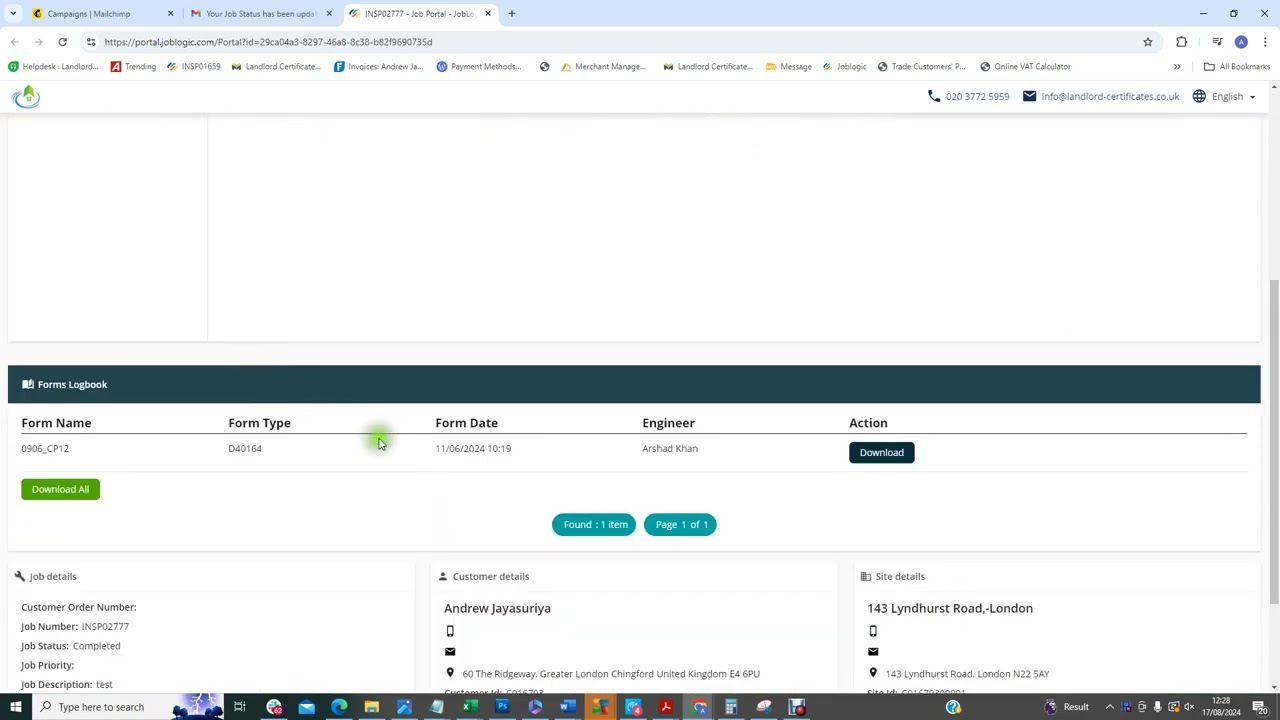The image size is (1280, 720).
Task: Click the page vertical scrollbar thumb
Action: click(1273, 441)
